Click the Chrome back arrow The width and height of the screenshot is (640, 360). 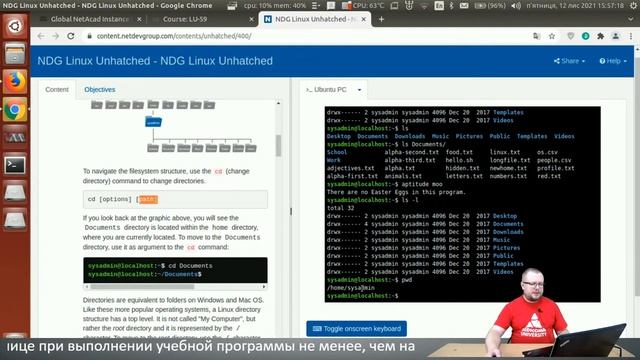point(40,36)
